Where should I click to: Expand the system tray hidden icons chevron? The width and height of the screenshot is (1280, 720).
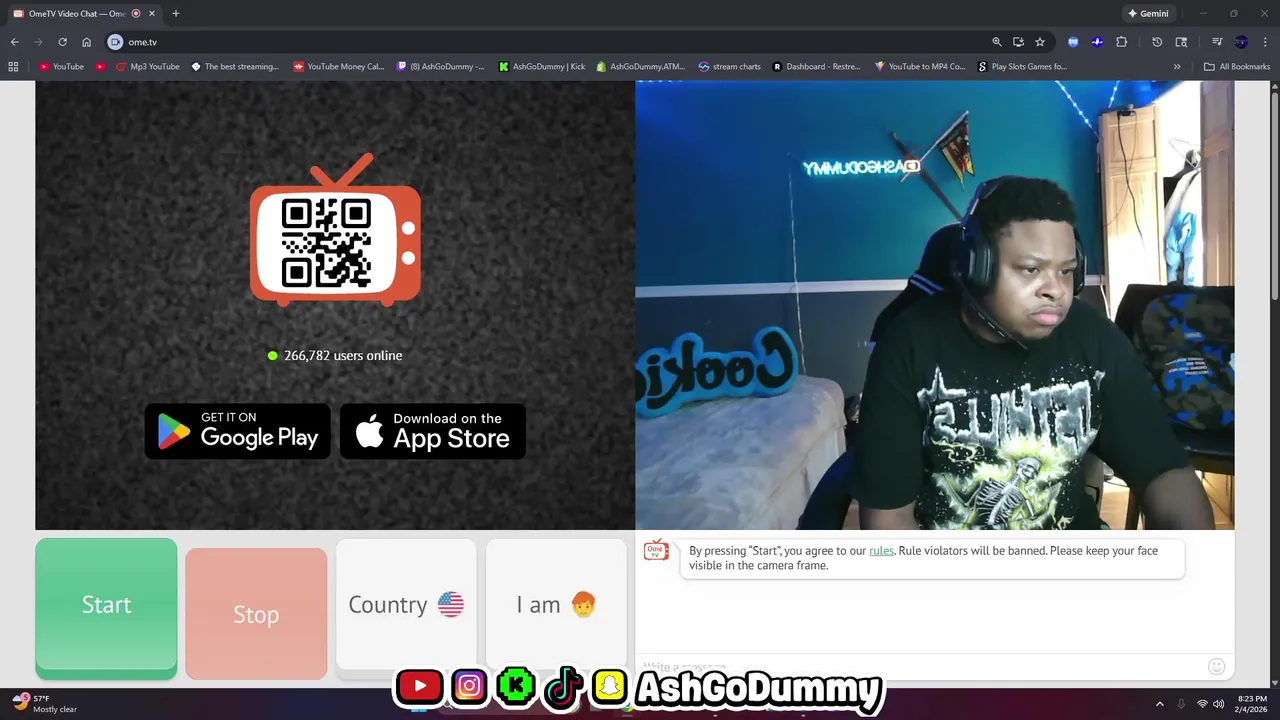(x=1160, y=704)
